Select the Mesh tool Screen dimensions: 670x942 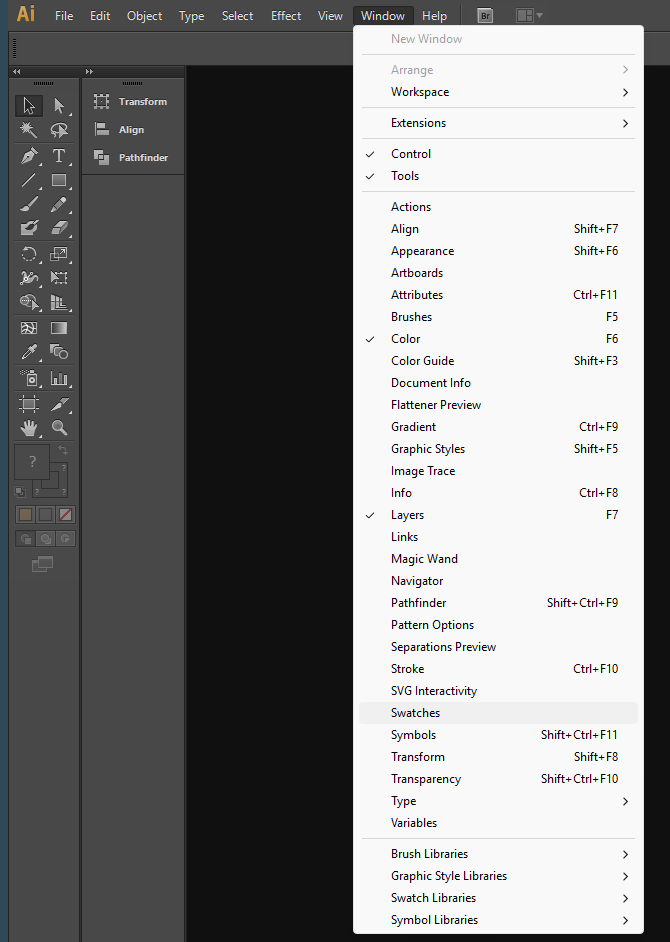(x=29, y=328)
